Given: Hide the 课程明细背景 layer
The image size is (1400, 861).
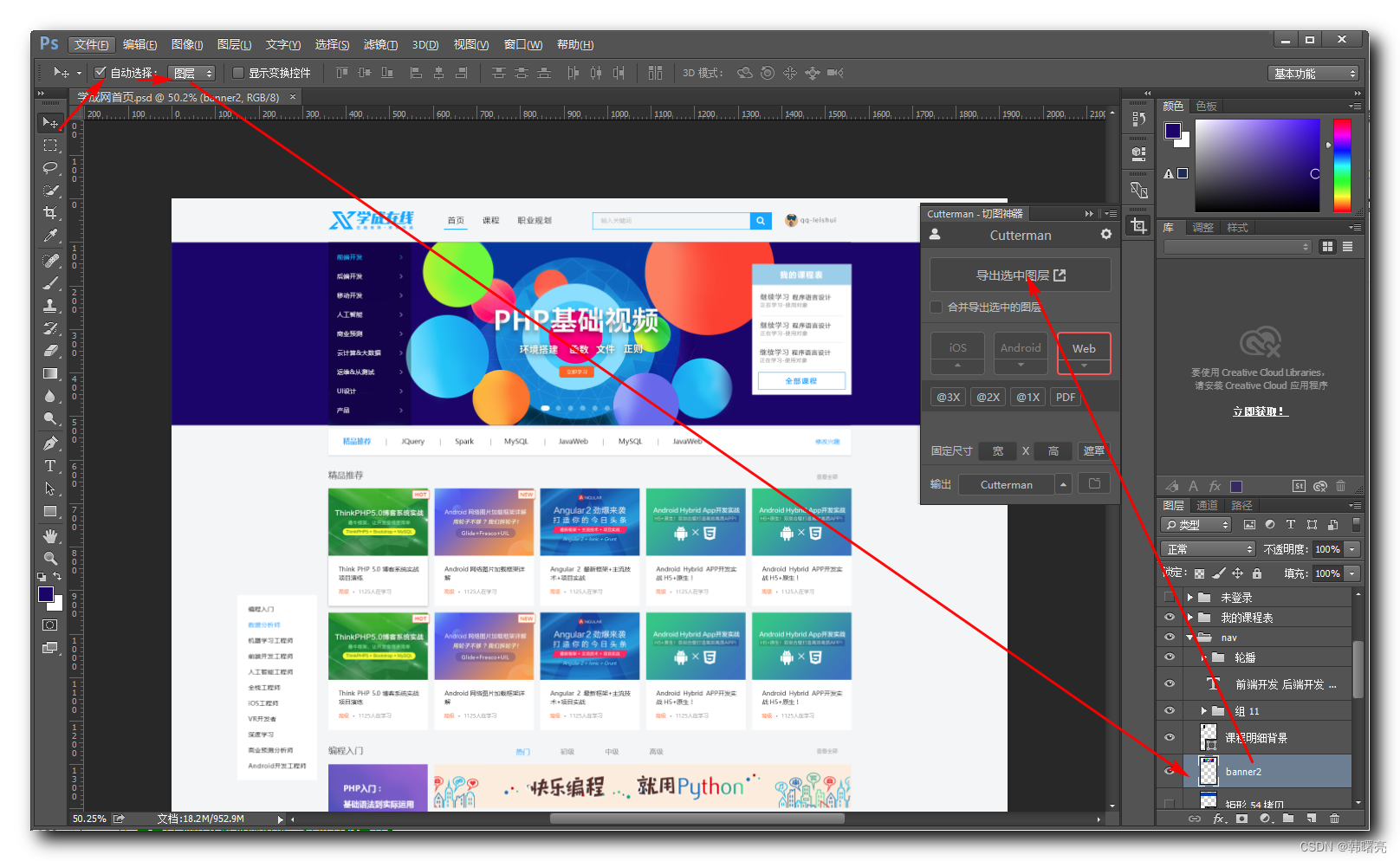Looking at the screenshot, I should pyautogui.click(x=1169, y=737).
